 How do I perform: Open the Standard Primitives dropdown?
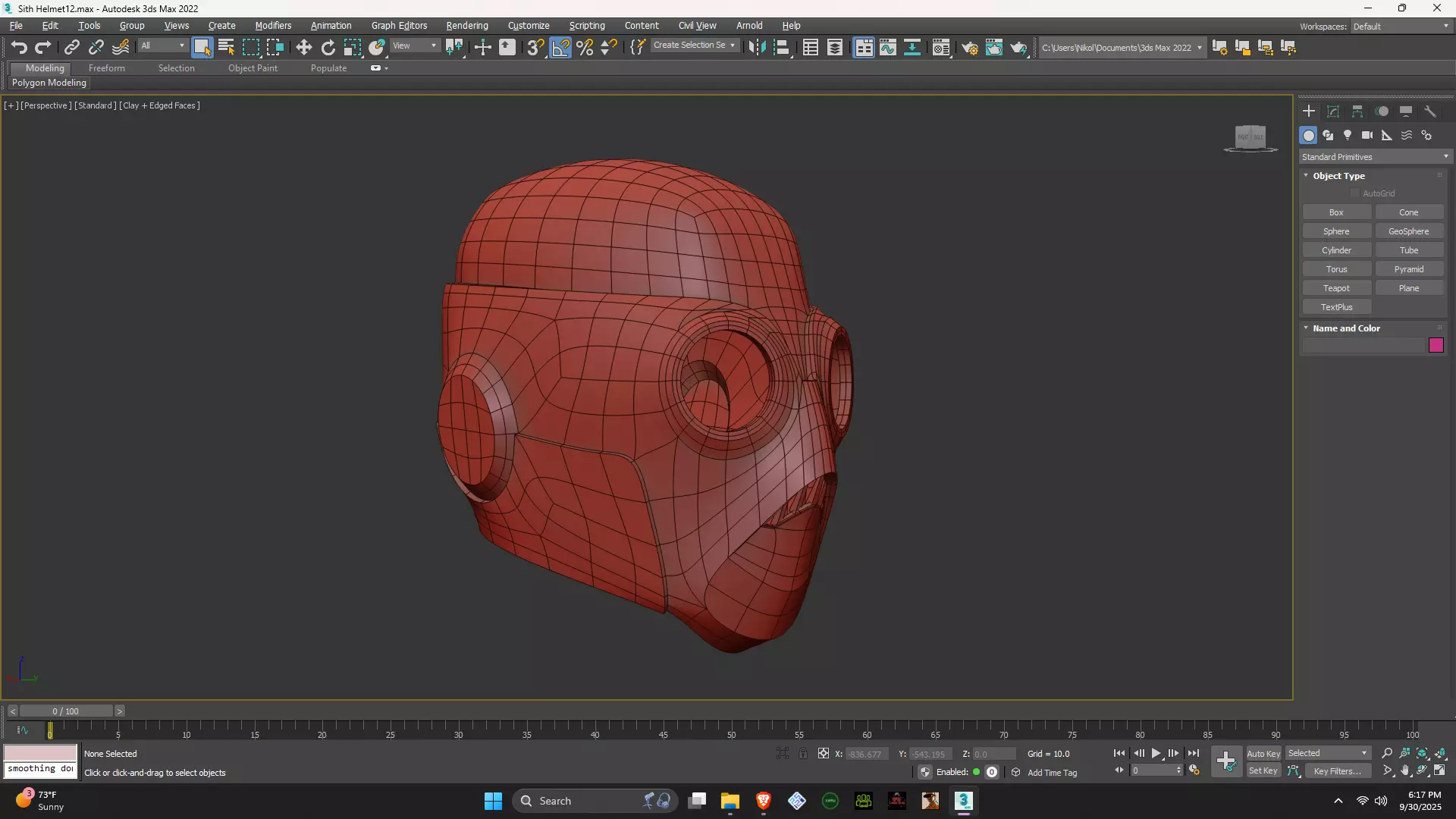[1375, 157]
